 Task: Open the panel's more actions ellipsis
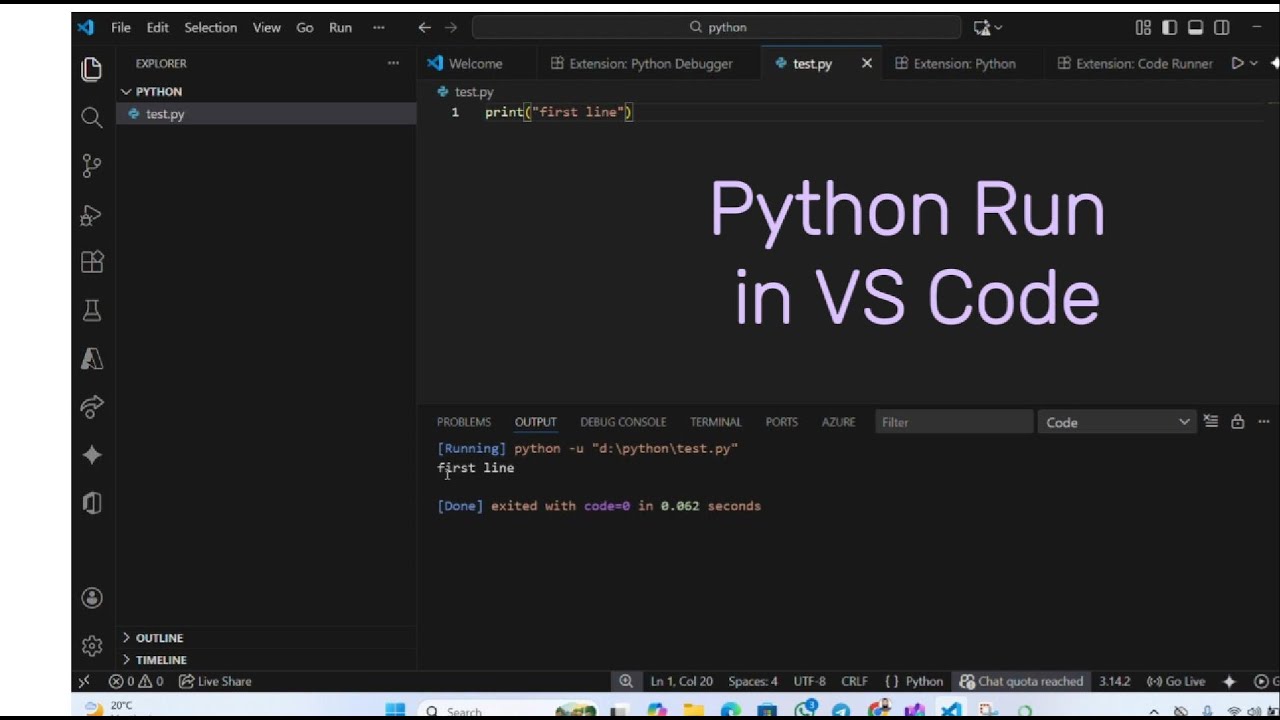click(1264, 422)
